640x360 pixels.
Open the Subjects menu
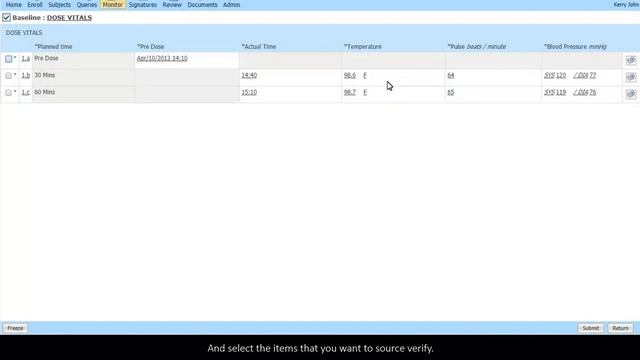[x=59, y=5]
